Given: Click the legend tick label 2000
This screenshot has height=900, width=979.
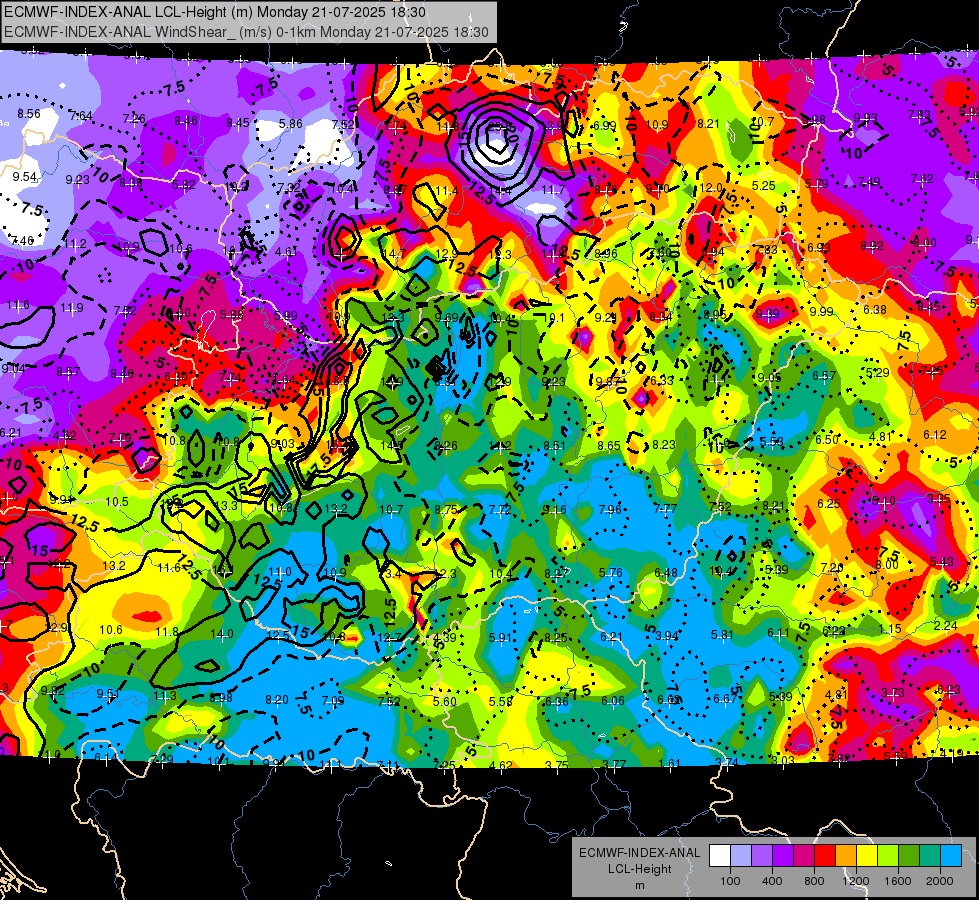Looking at the screenshot, I should click(x=940, y=881).
